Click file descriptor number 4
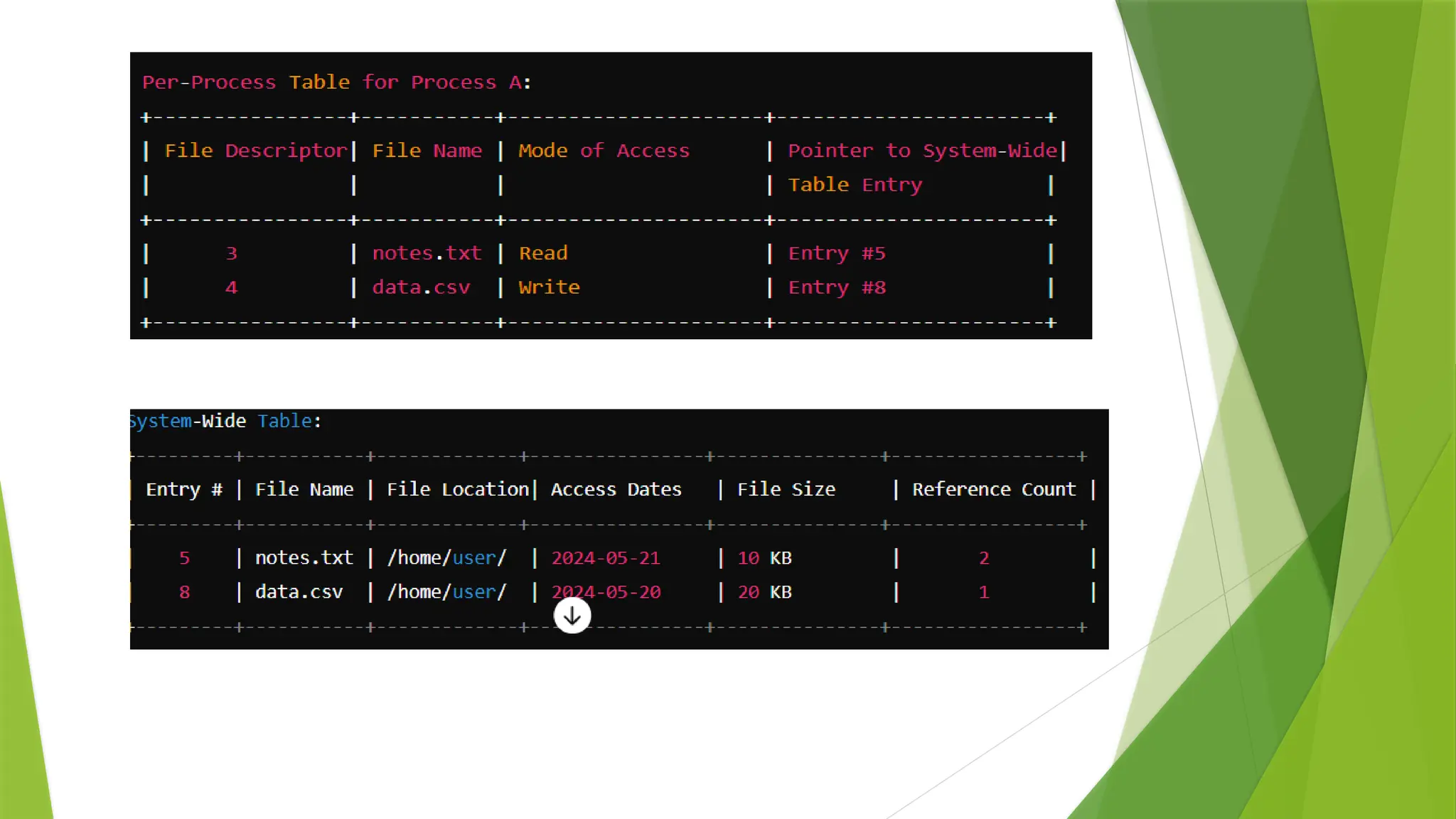This screenshot has height=819, width=1456. 231,287
